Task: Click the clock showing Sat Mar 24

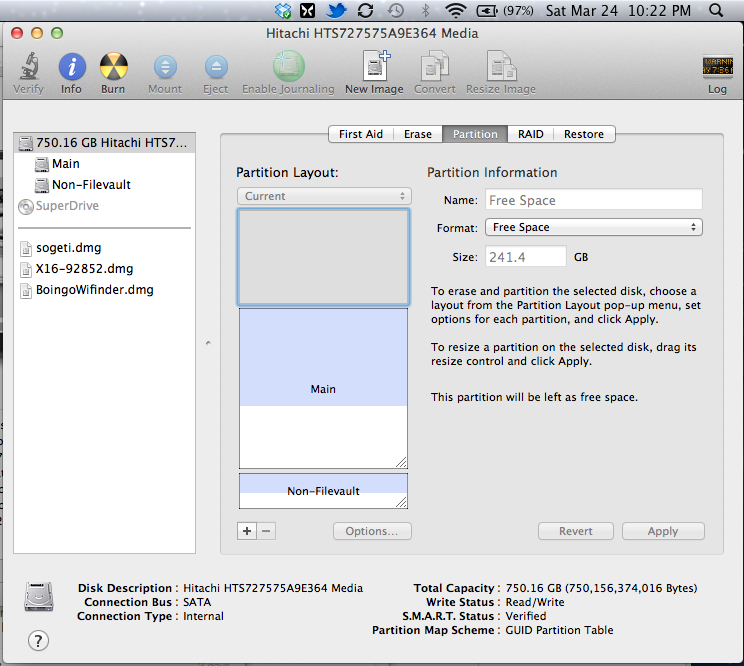Action: coord(618,10)
